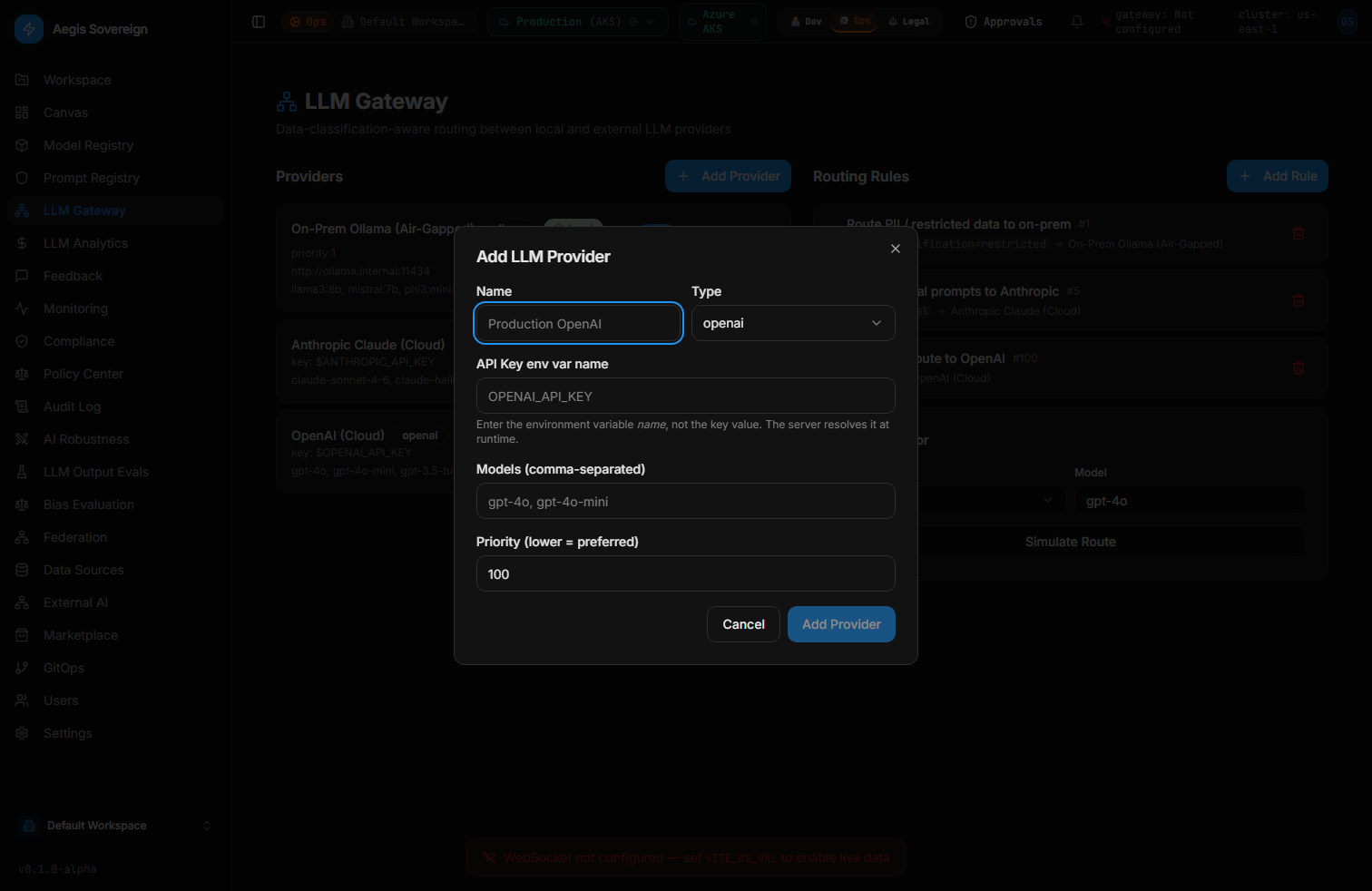Click the 'cluster: us-east-1' status text

click(1278, 22)
